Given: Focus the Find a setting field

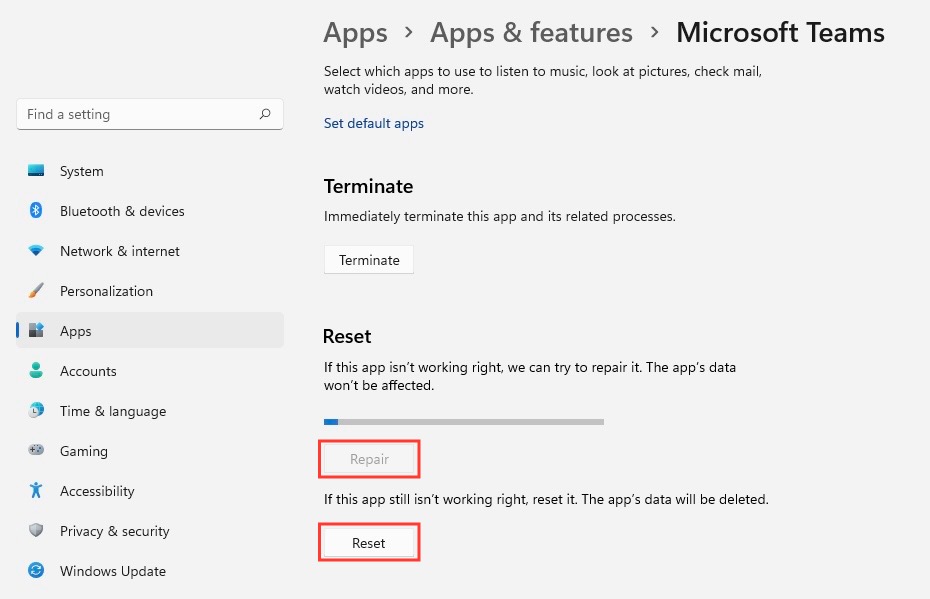Looking at the screenshot, I should [x=150, y=114].
